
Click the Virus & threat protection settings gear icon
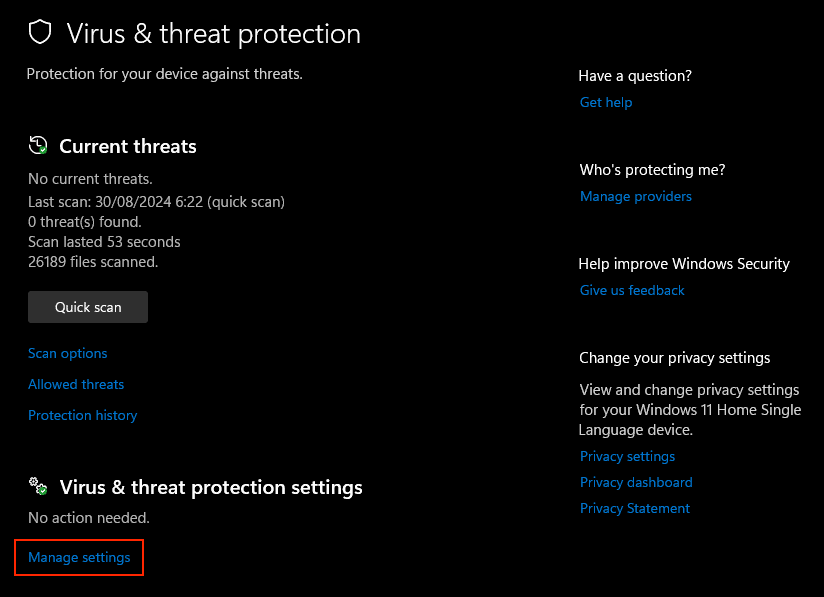pyautogui.click(x=37, y=487)
